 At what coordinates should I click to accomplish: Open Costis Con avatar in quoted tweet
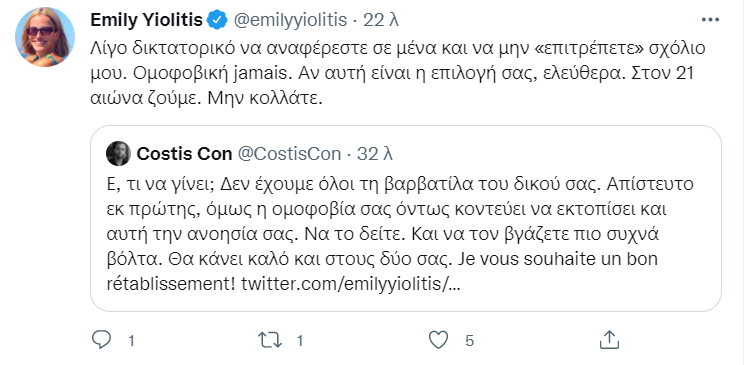(x=118, y=154)
